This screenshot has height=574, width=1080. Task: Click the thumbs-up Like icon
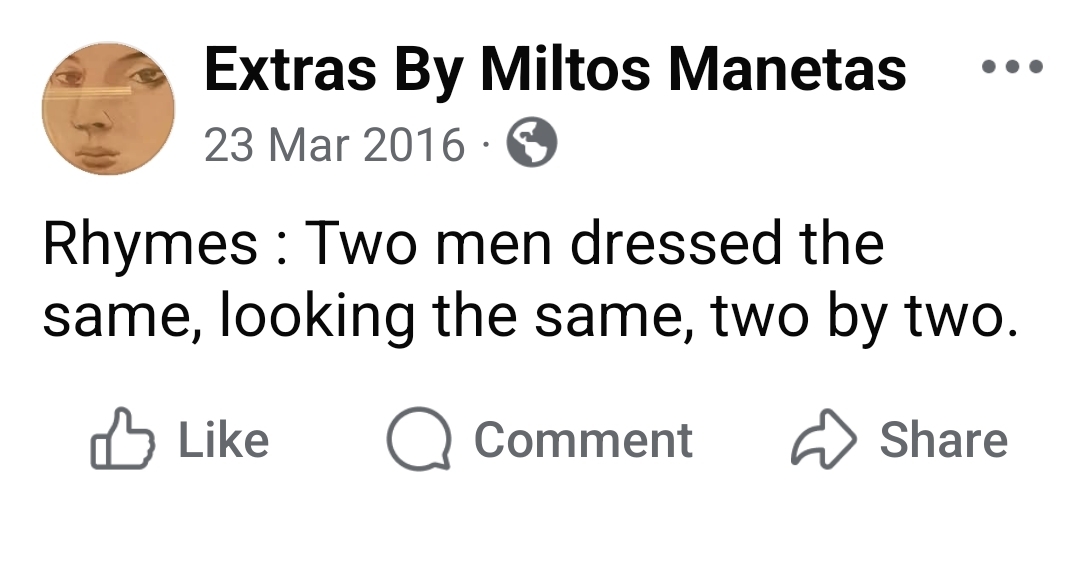pos(123,440)
